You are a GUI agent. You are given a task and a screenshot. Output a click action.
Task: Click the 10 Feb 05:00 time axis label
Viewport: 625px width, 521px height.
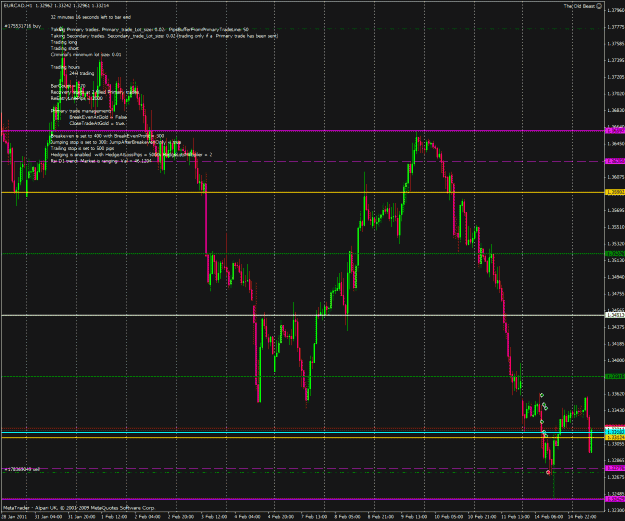pos(448,517)
